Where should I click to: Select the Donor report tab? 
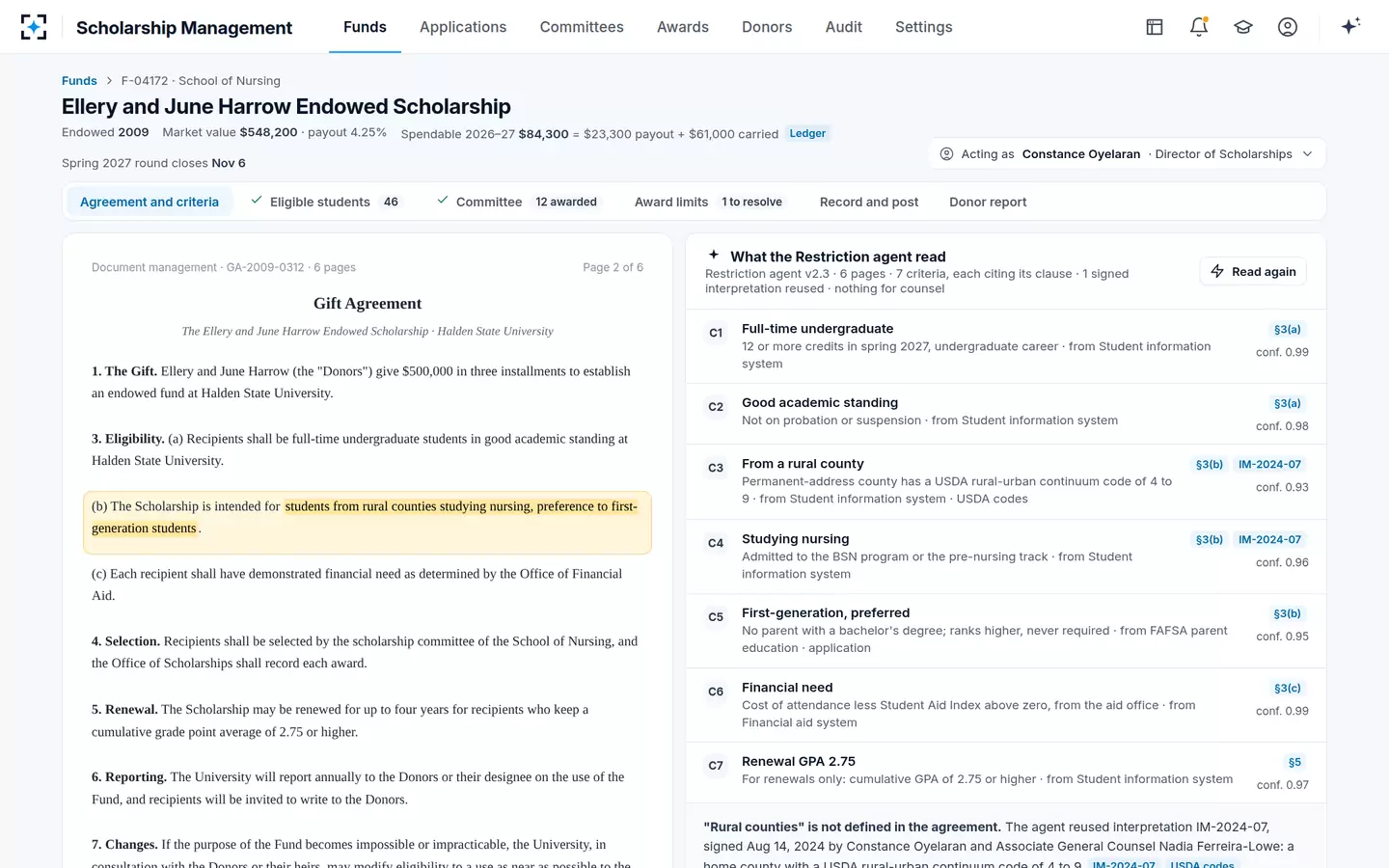click(988, 202)
